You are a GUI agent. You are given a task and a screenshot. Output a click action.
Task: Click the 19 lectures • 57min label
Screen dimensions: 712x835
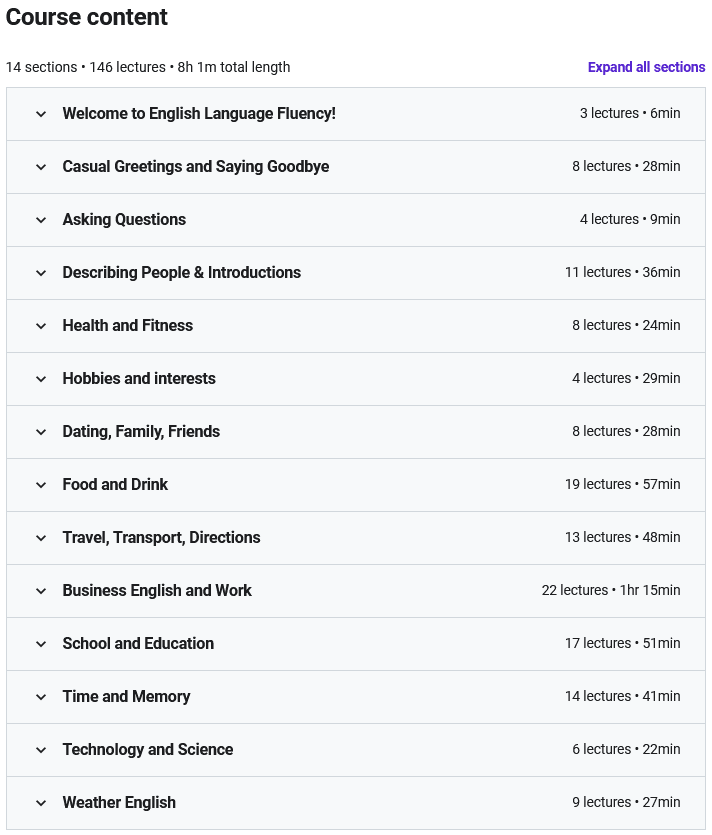pos(623,484)
